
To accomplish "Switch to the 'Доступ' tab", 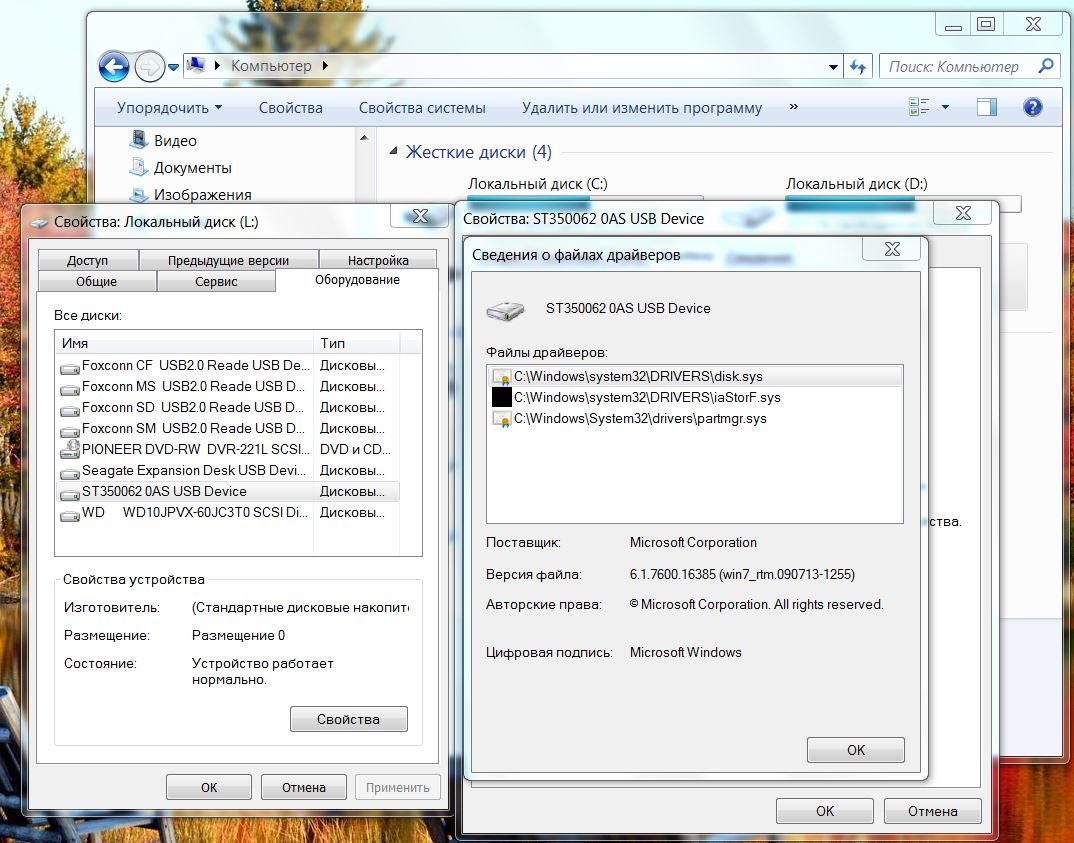I will pos(88,260).
